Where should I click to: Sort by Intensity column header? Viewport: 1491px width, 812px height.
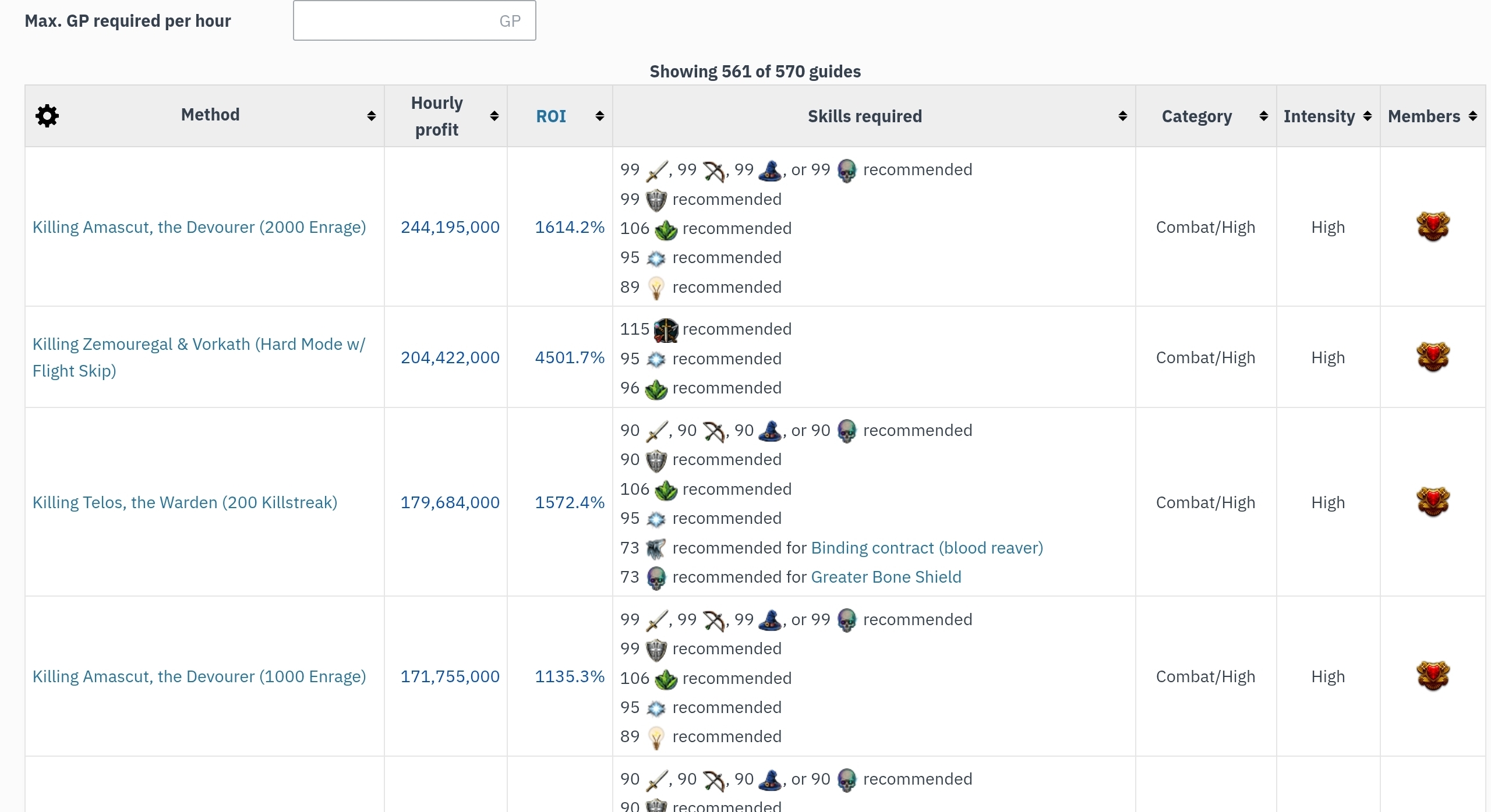click(1319, 116)
